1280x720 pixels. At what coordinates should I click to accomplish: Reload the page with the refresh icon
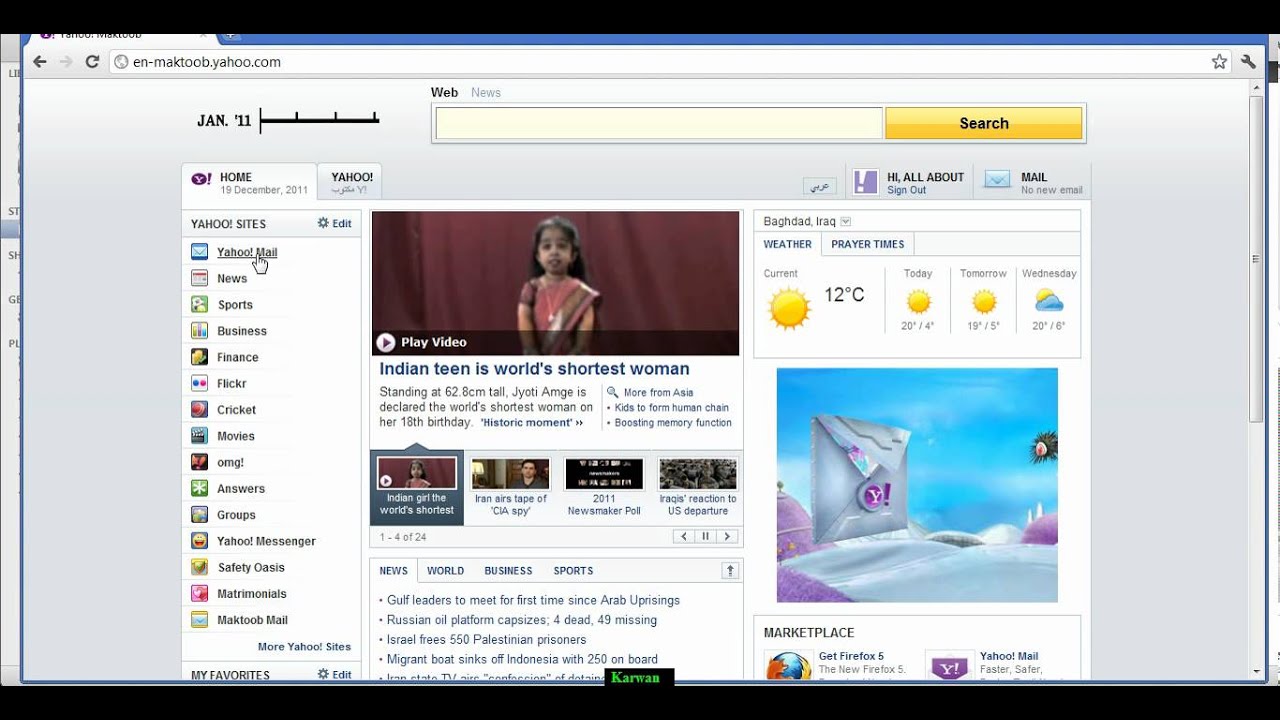pyautogui.click(x=92, y=62)
